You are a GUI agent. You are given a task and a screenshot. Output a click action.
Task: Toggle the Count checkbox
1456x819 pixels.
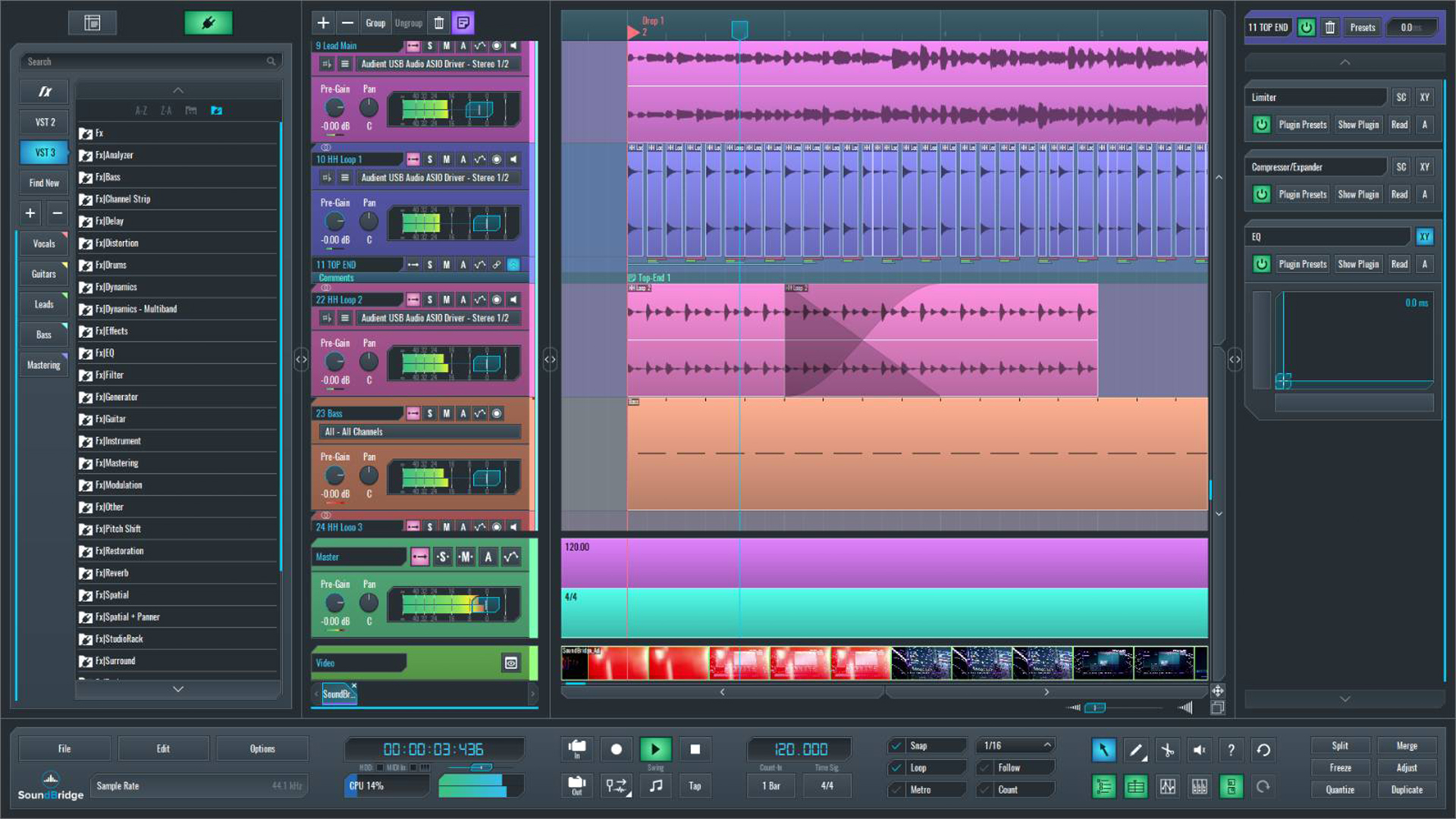[985, 789]
